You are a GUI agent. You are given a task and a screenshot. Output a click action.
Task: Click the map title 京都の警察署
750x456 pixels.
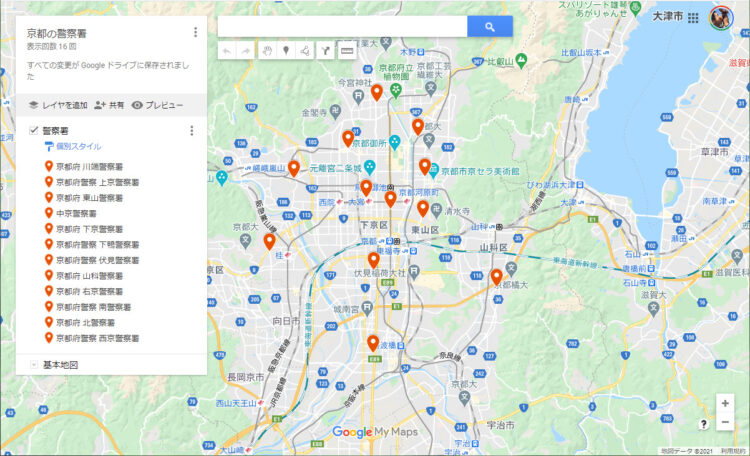click(x=56, y=33)
